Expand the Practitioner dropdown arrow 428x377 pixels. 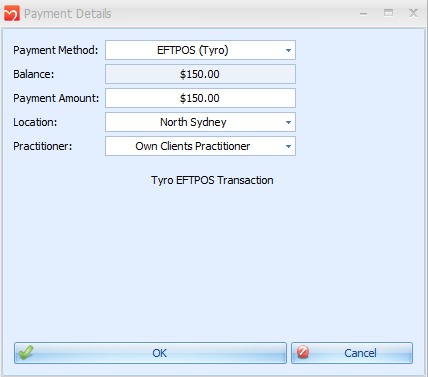coord(288,146)
